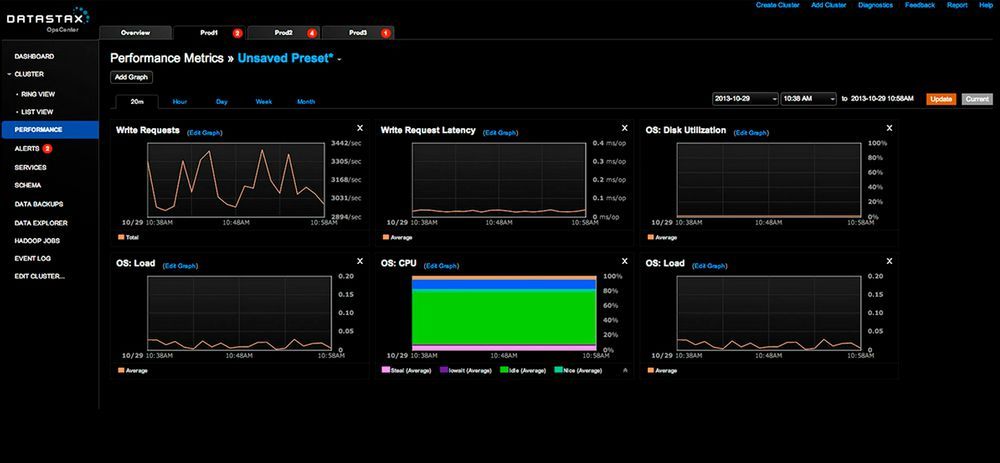1000x463 pixels.
Task: Switch to the Hour time range tab
Action: 179,102
